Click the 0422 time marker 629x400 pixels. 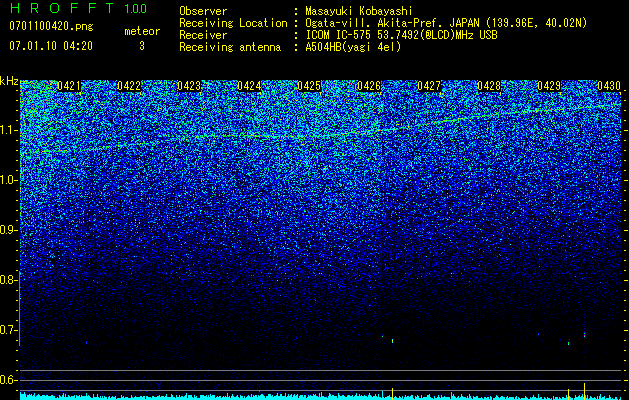[x=129, y=86]
